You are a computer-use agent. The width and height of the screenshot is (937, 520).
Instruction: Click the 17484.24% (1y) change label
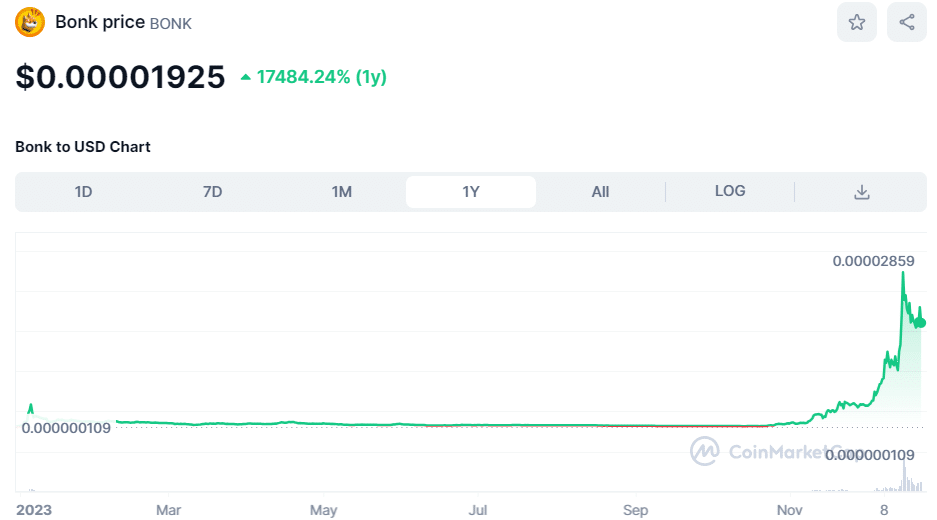321,77
